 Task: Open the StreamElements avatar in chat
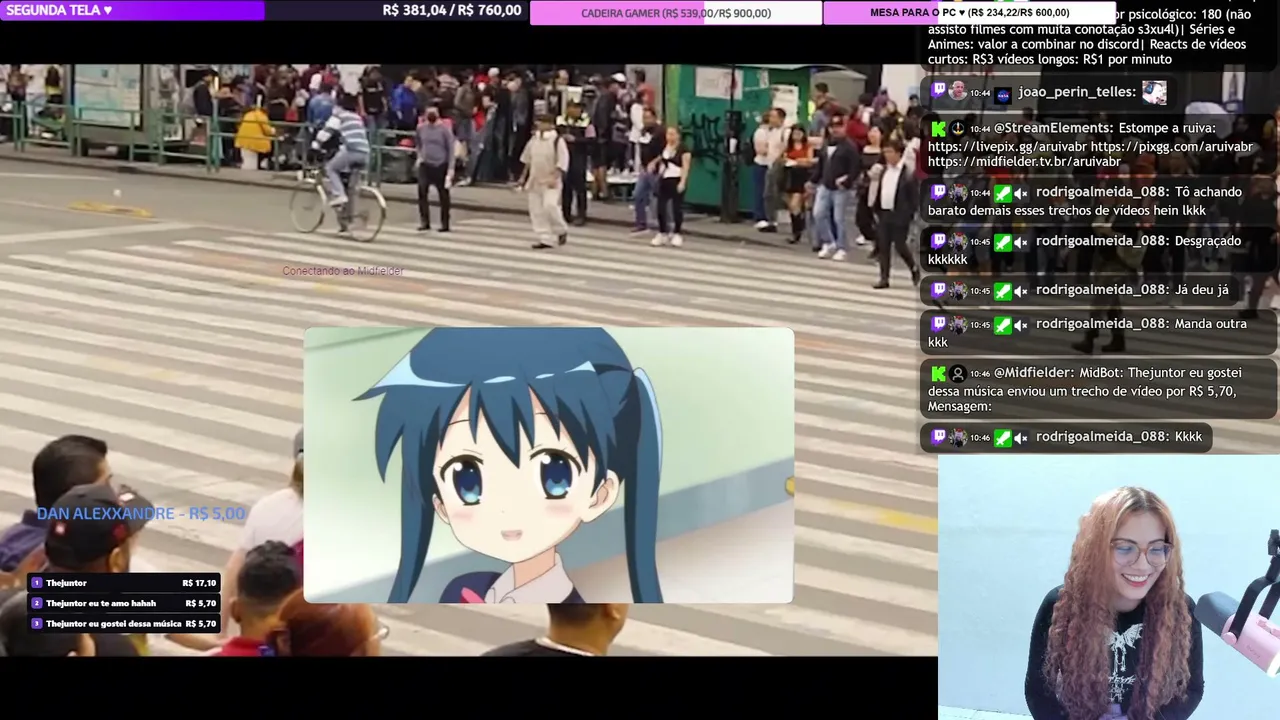pyautogui.click(x=958, y=128)
